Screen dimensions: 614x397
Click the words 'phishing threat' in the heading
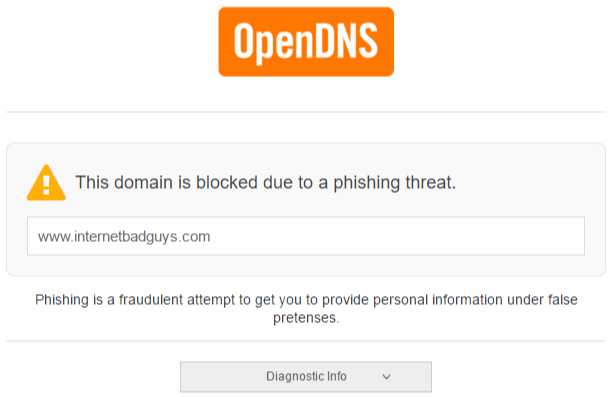coord(395,183)
